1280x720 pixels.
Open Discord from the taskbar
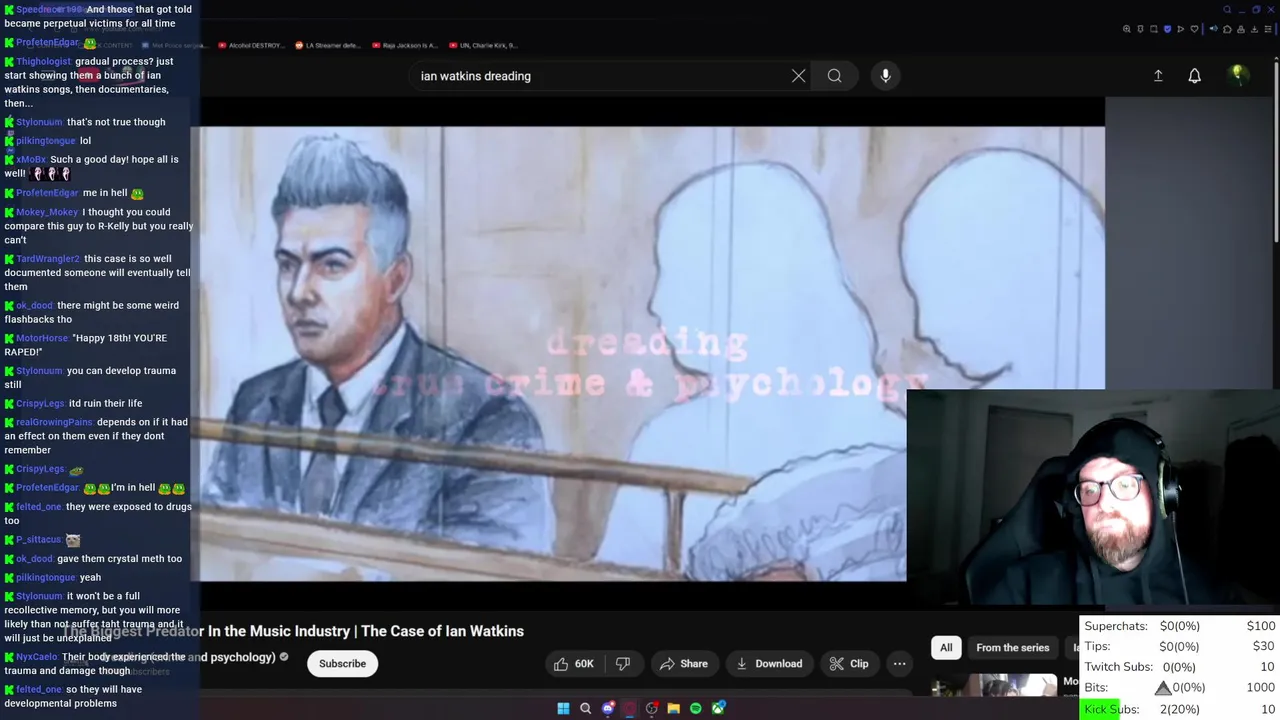608,708
